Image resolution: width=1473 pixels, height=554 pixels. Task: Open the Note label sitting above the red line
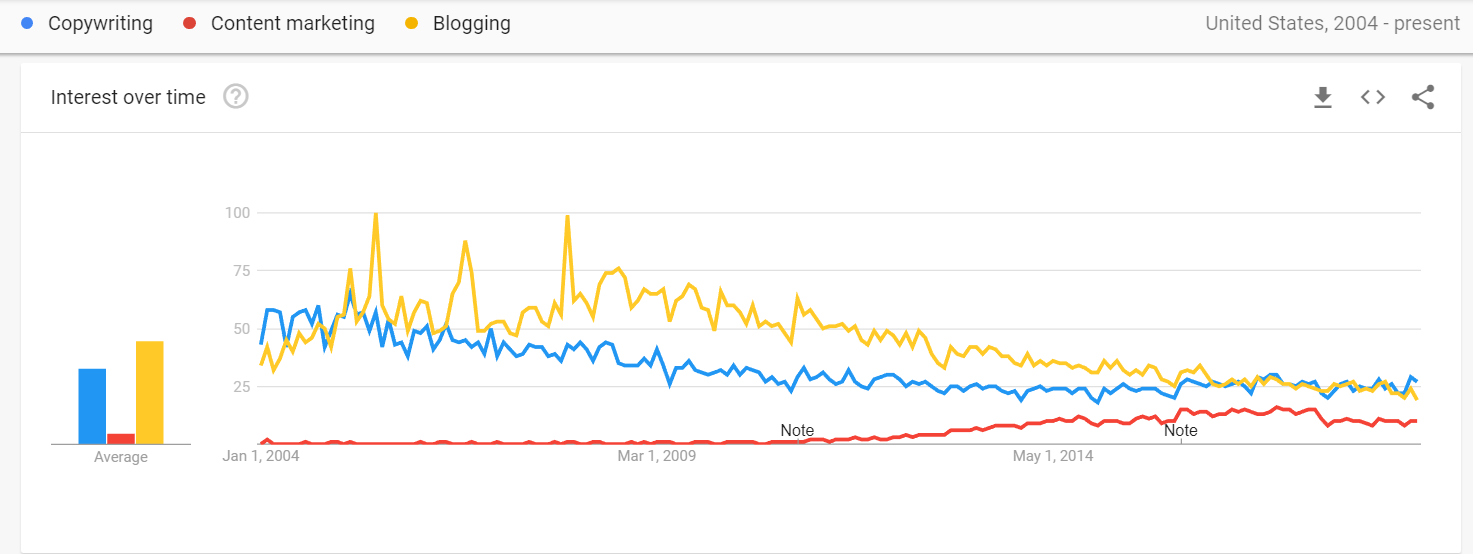pos(797,430)
